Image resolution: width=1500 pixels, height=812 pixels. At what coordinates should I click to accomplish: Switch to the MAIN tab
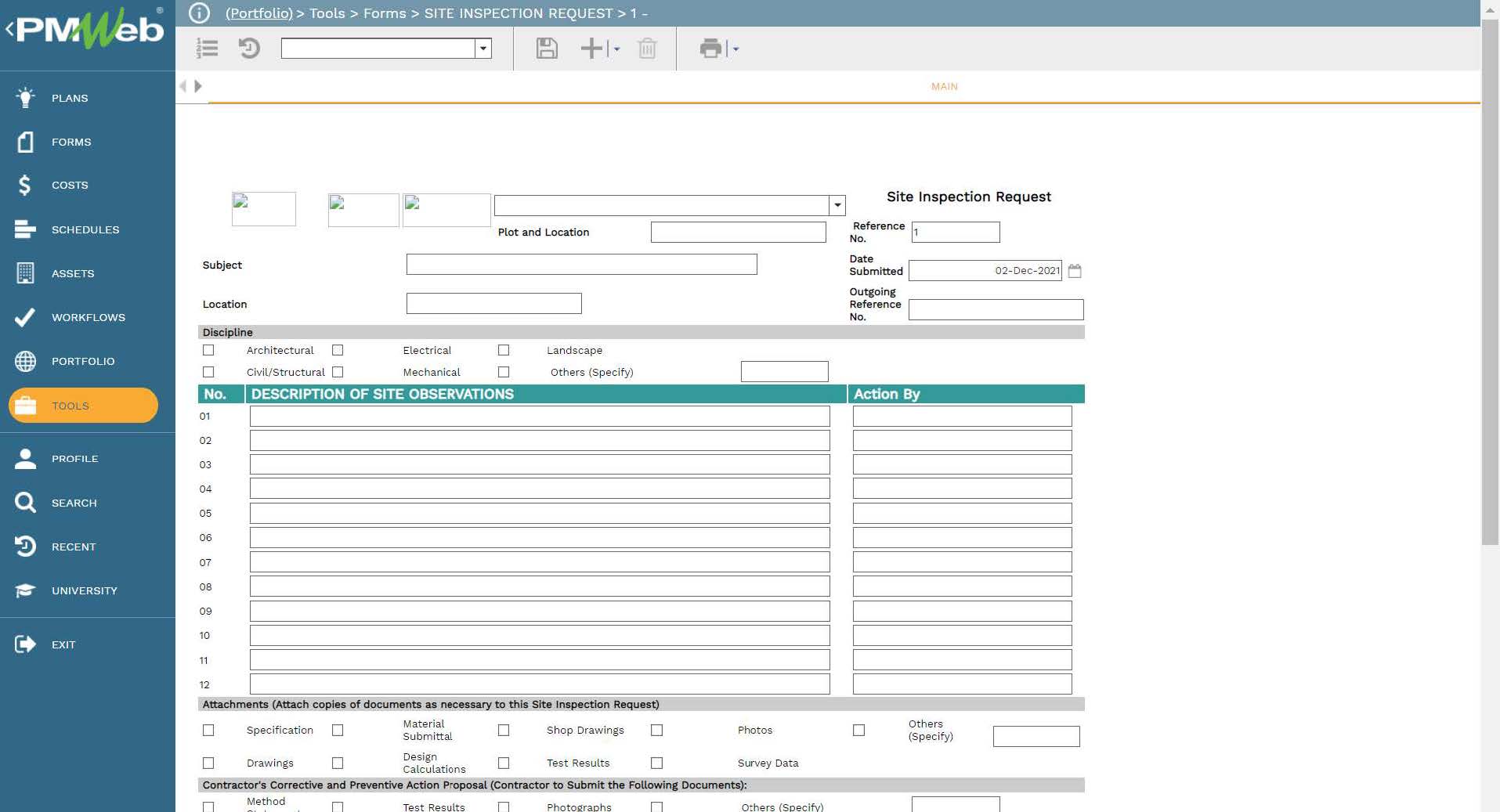944,86
